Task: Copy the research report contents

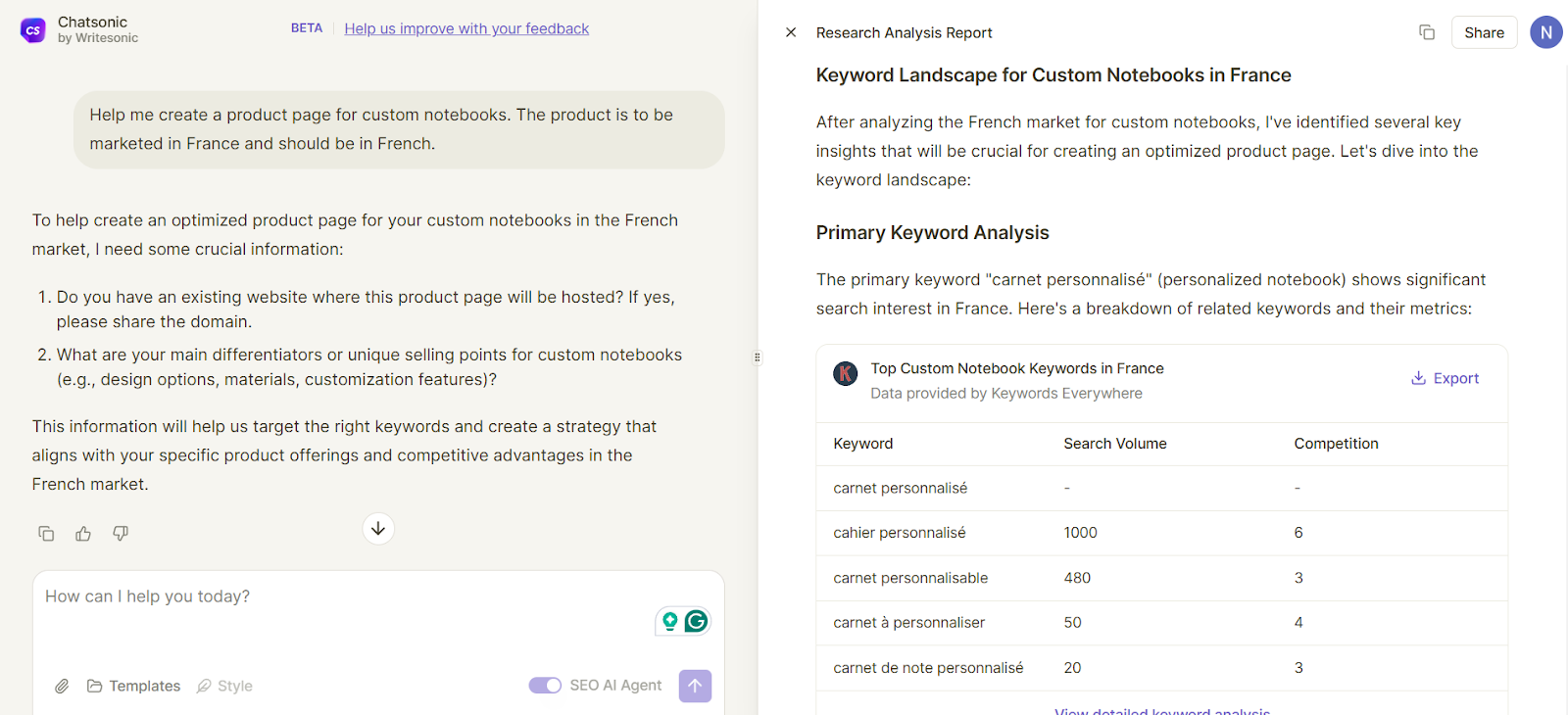Action: [1427, 32]
